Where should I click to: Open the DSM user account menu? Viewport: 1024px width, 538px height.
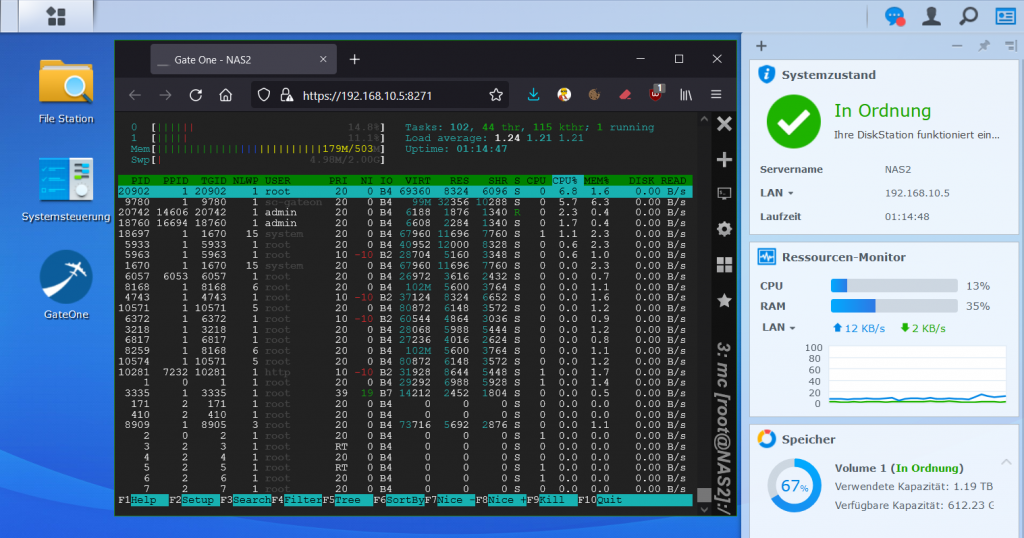[x=931, y=16]
